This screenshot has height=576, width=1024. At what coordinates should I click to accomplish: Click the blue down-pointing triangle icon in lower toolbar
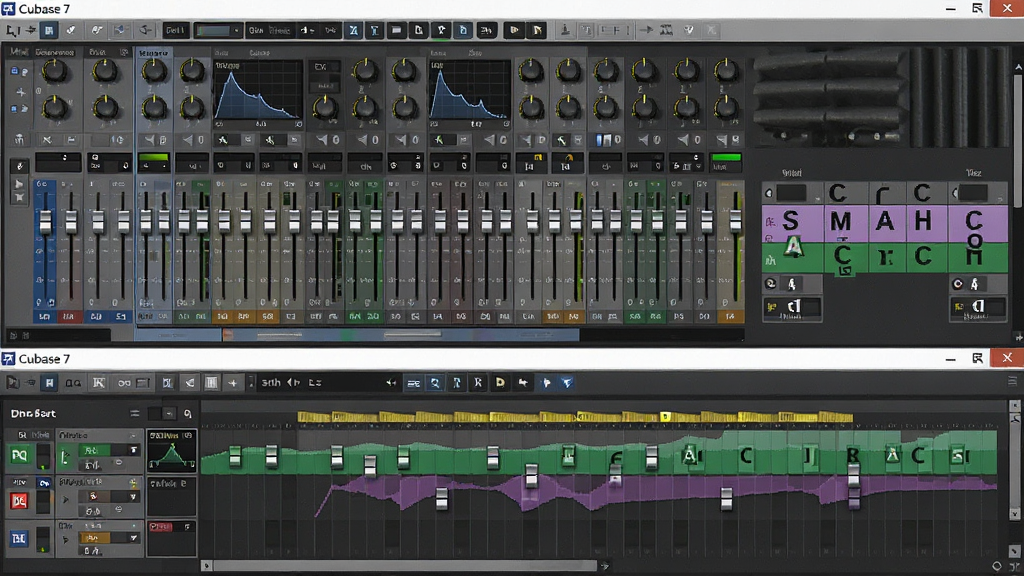(567, 383)
